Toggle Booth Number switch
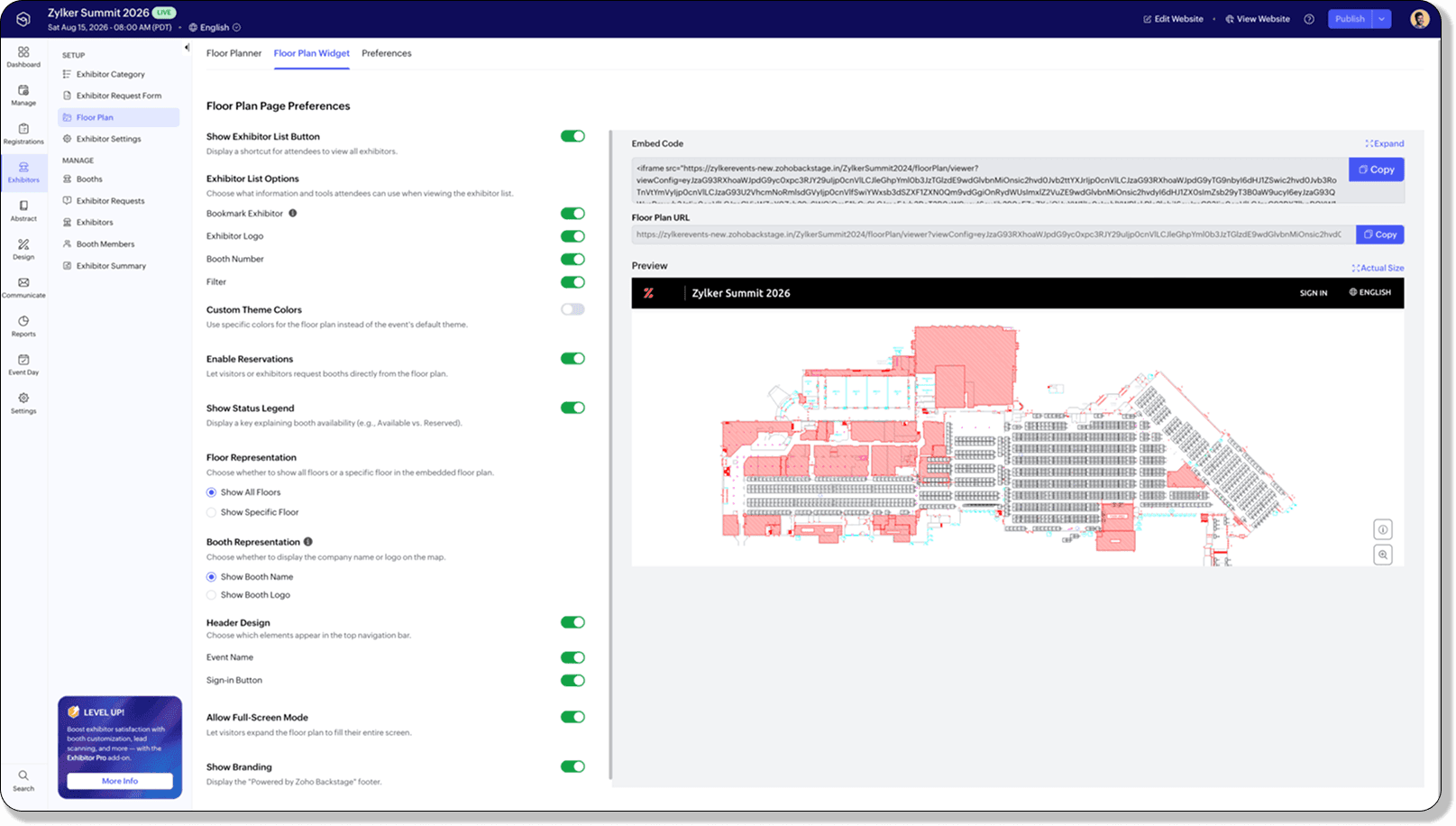Image resolution: width=1456 pixels, height=826 pixels. [572, 259]
